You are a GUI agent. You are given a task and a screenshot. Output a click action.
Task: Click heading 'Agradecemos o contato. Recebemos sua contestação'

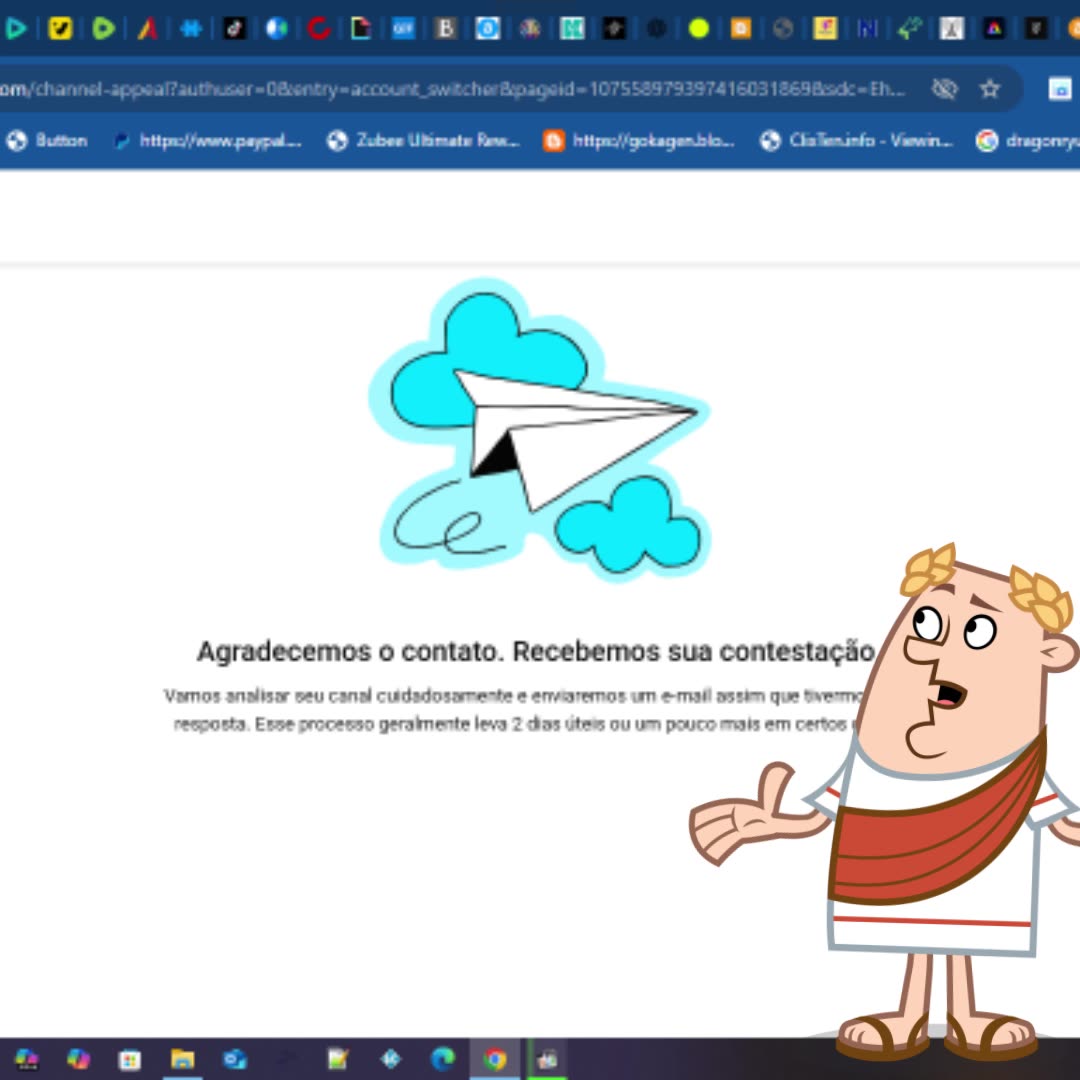tap(536, 651)
